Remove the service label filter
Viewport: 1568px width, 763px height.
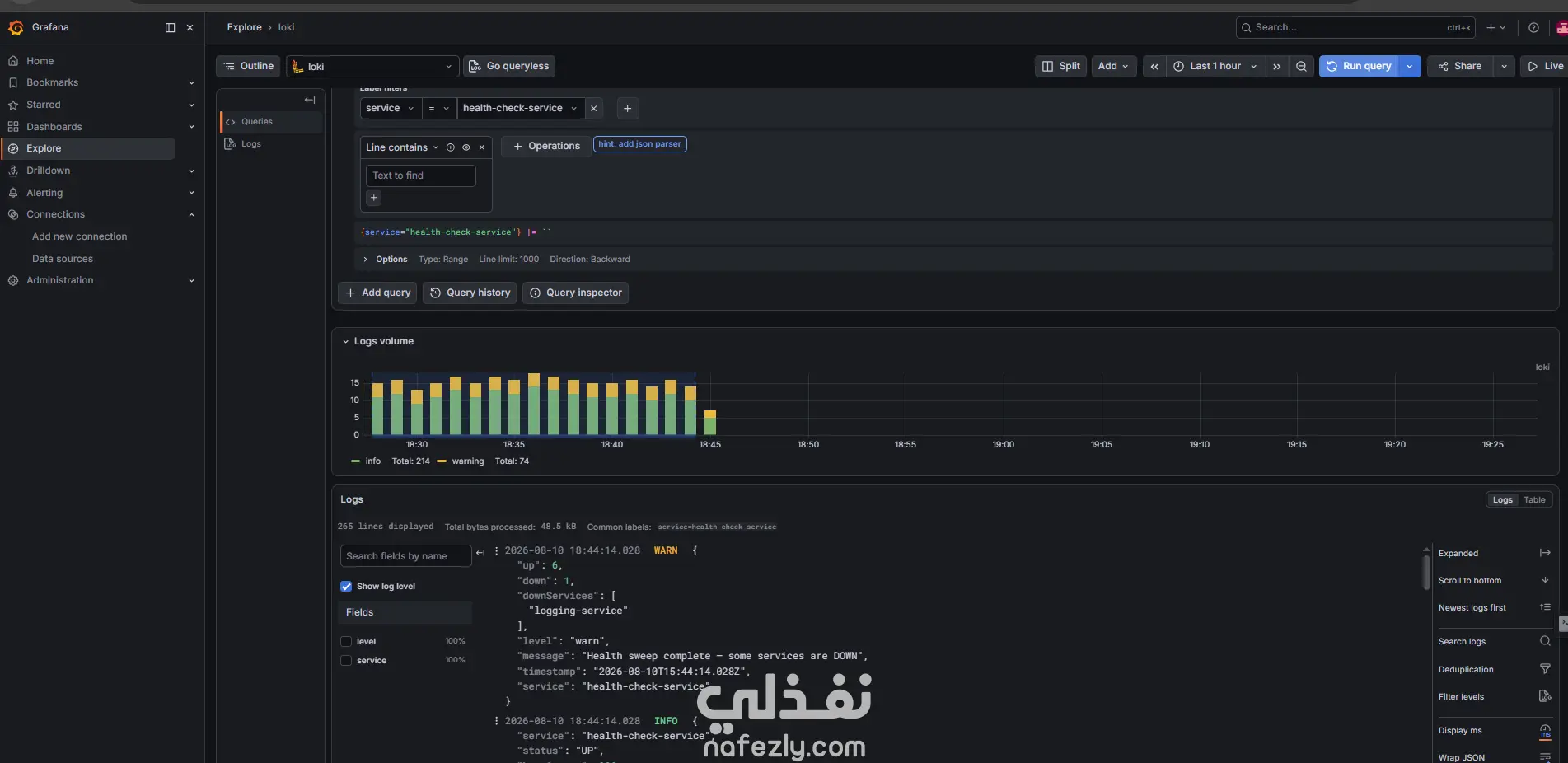(593, 109)
